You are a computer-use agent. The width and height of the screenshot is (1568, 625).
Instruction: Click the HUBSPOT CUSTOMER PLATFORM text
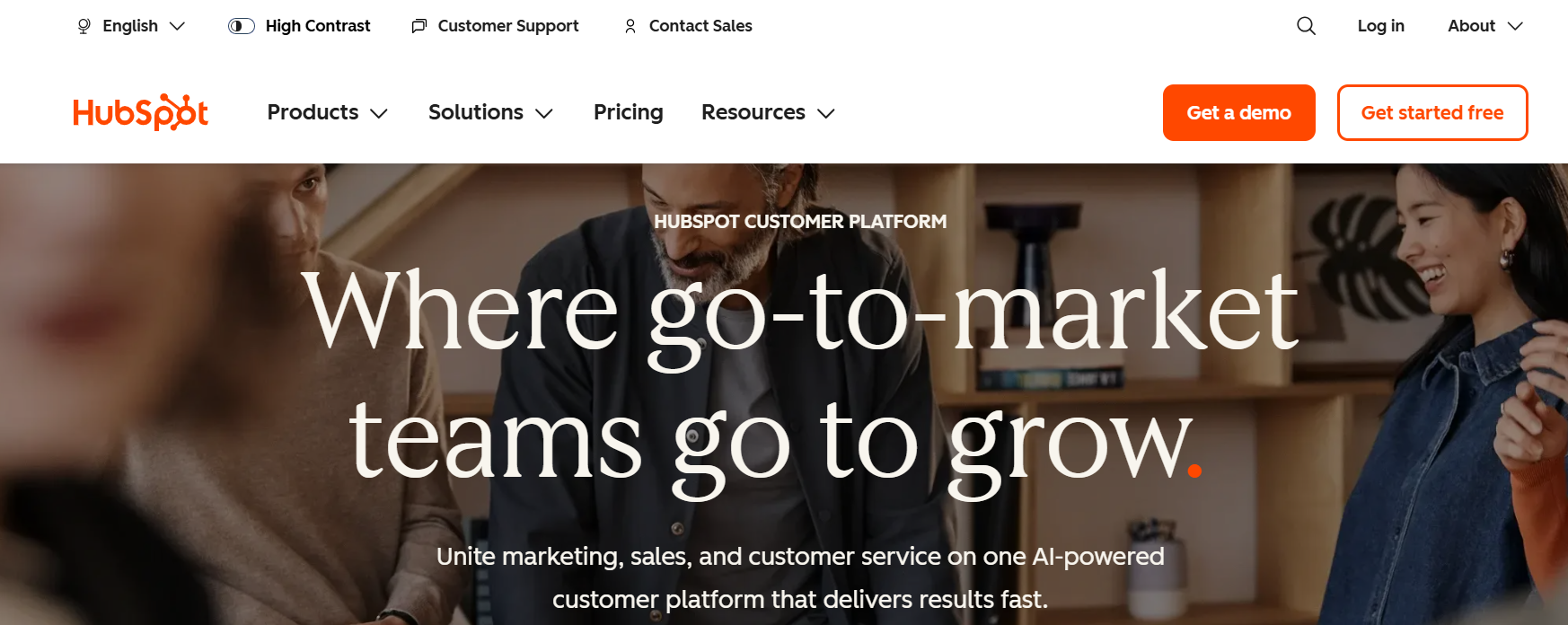800,222
